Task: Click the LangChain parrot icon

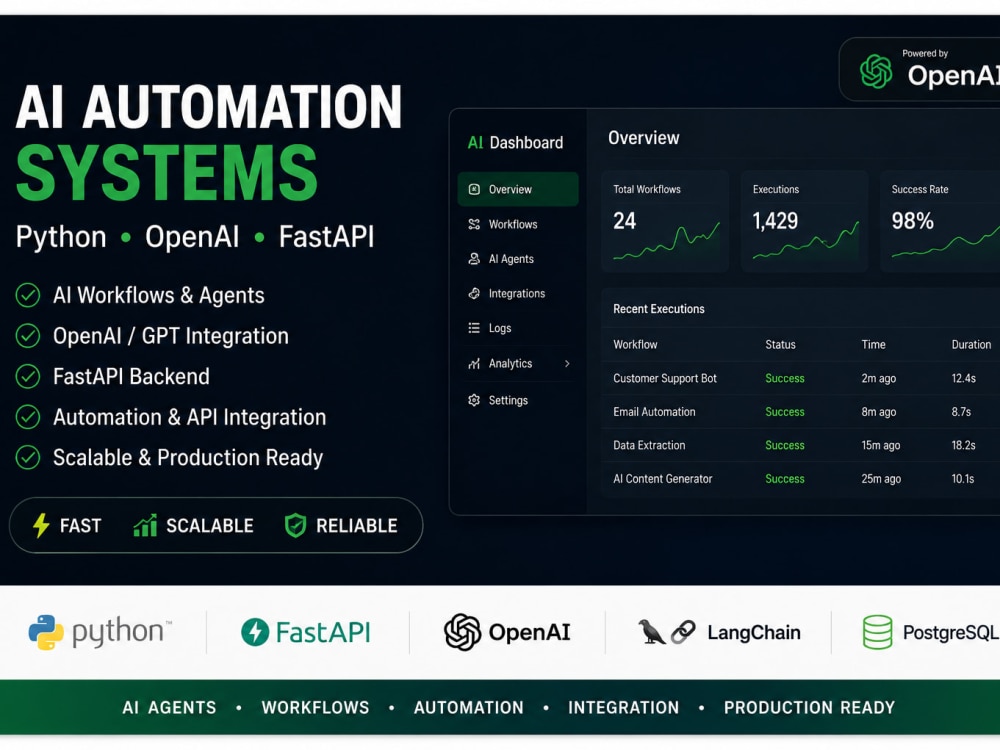Action: pos(651,632)
